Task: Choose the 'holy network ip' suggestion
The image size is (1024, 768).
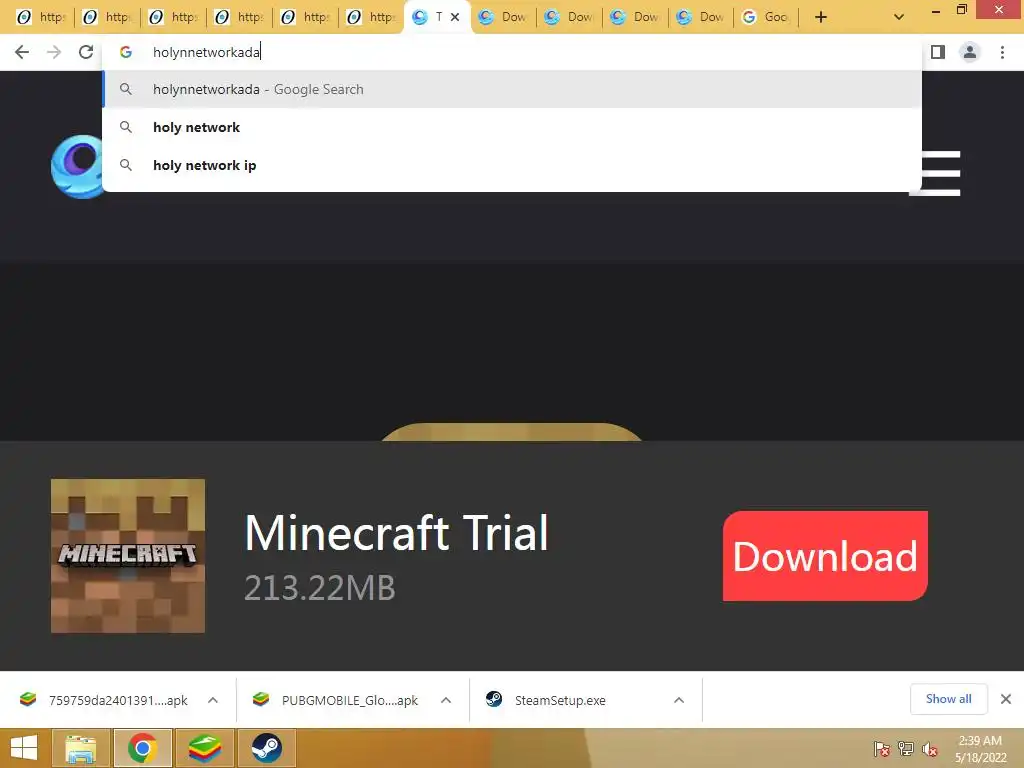Action: 512,165
